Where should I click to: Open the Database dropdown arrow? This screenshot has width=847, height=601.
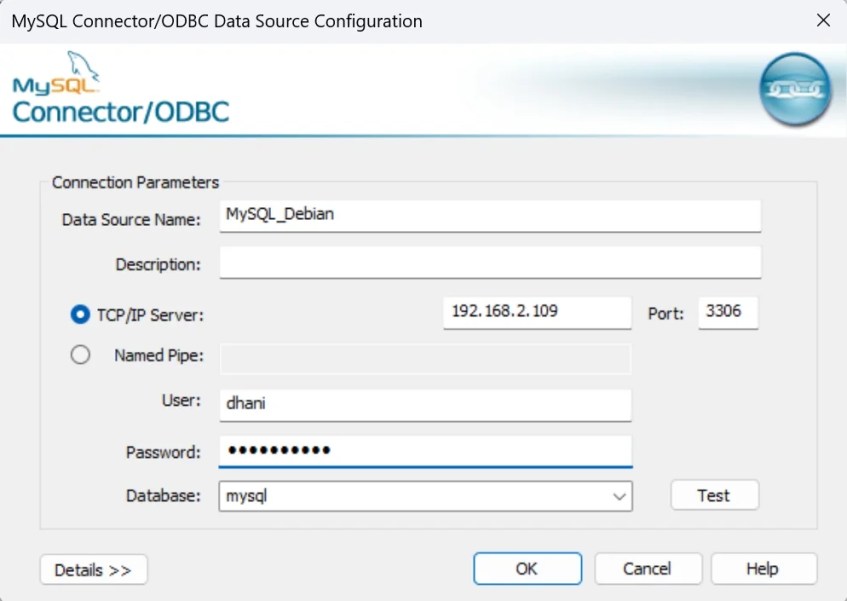(x=620, y=496)
